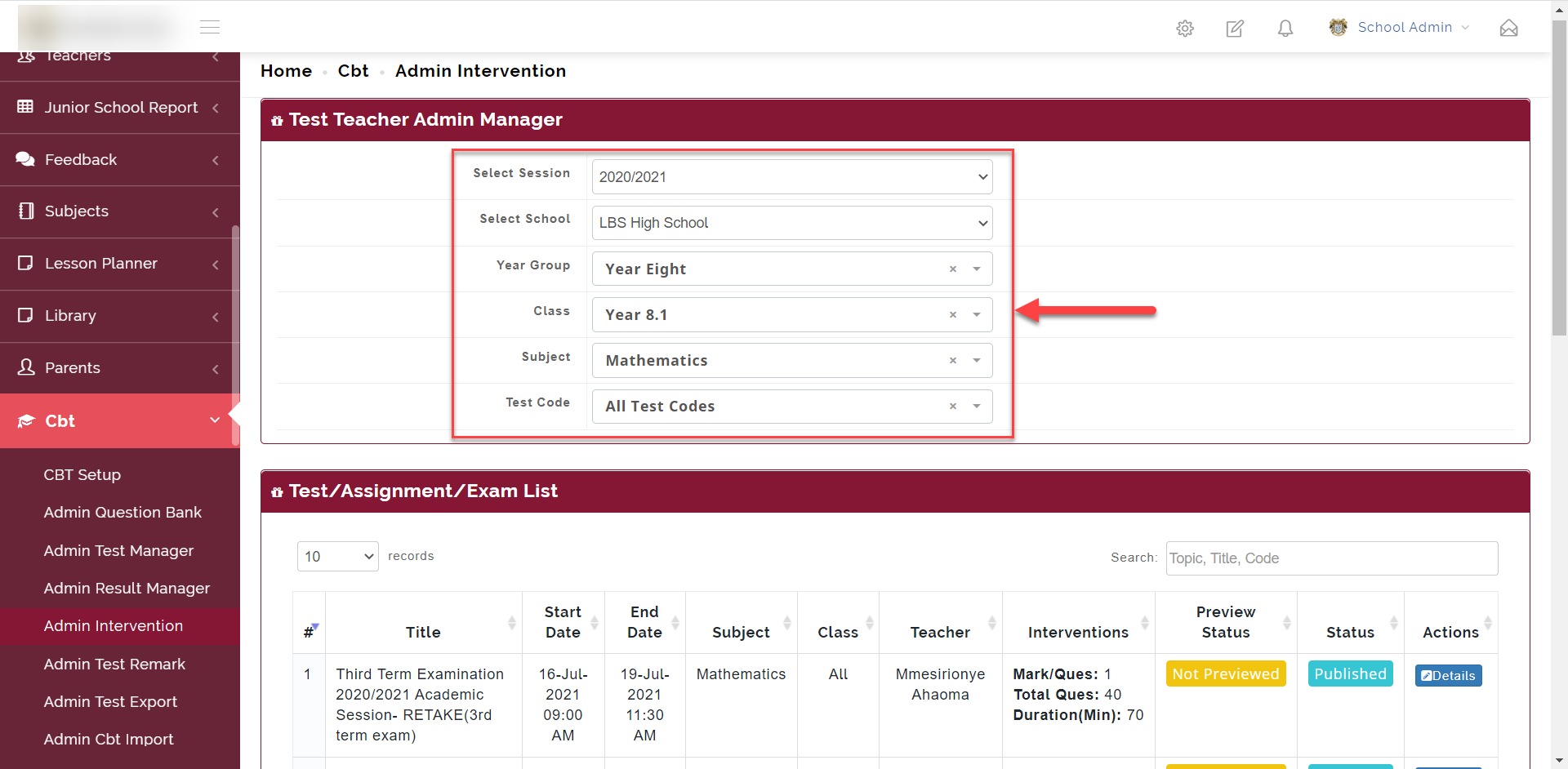Go to Admin Test Export
Image resolution: width=1568 pixels, height=769 pixels.
pyautogui.click(x=110, y=701)
